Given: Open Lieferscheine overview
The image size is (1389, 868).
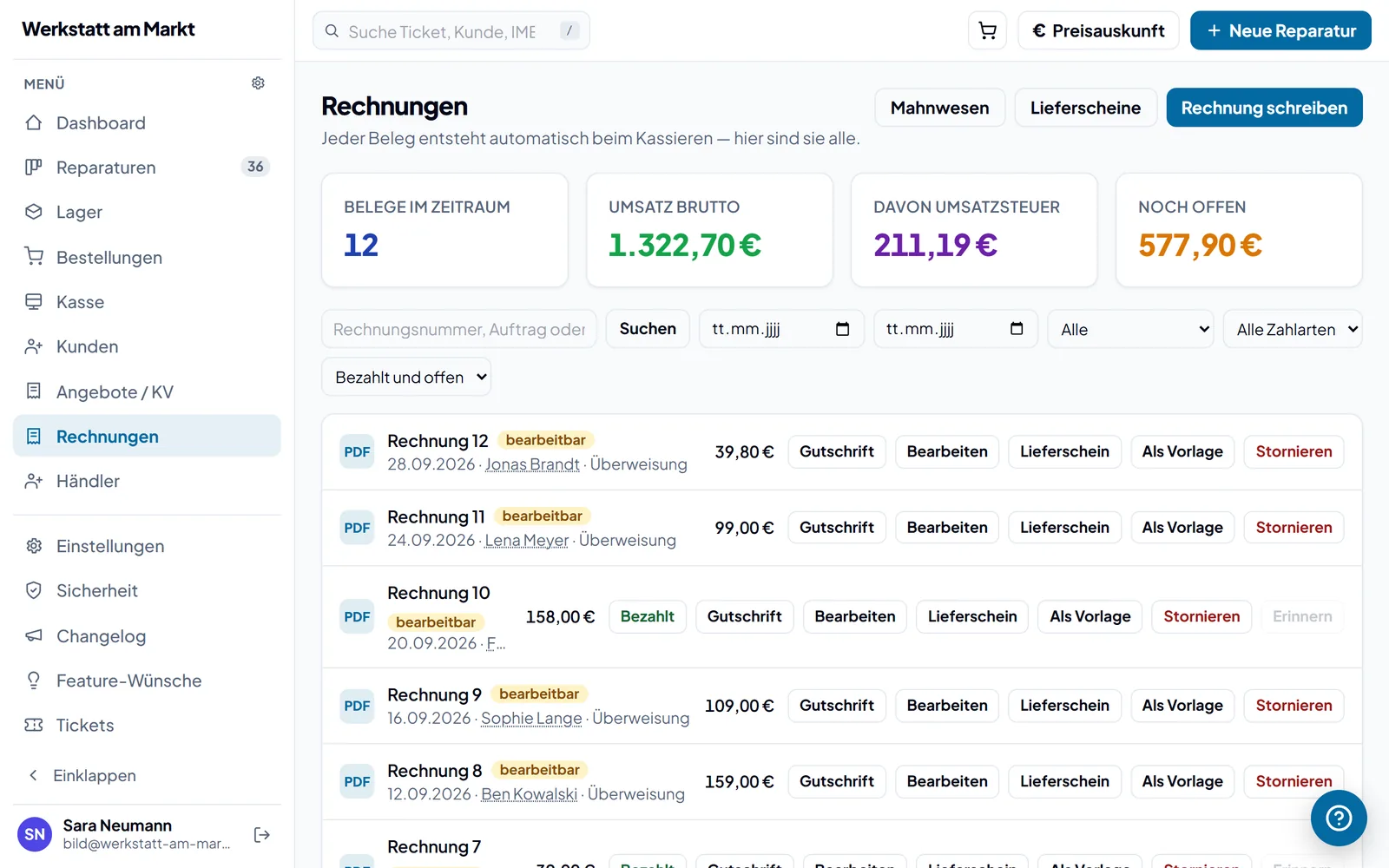Looking at the screenshot, I should click(1085, 108).
